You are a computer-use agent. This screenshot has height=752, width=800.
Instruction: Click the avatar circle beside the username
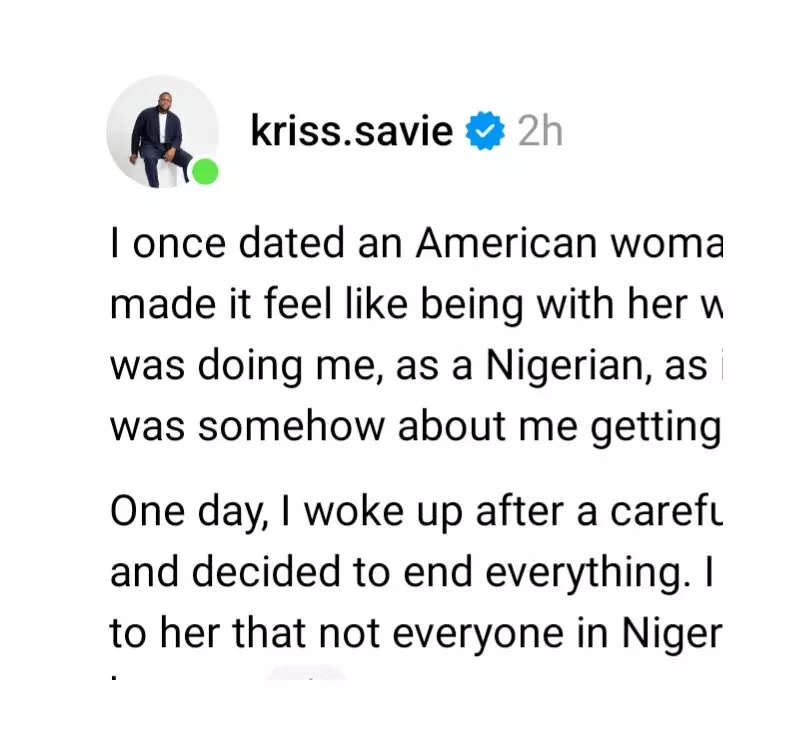(161, 130)
